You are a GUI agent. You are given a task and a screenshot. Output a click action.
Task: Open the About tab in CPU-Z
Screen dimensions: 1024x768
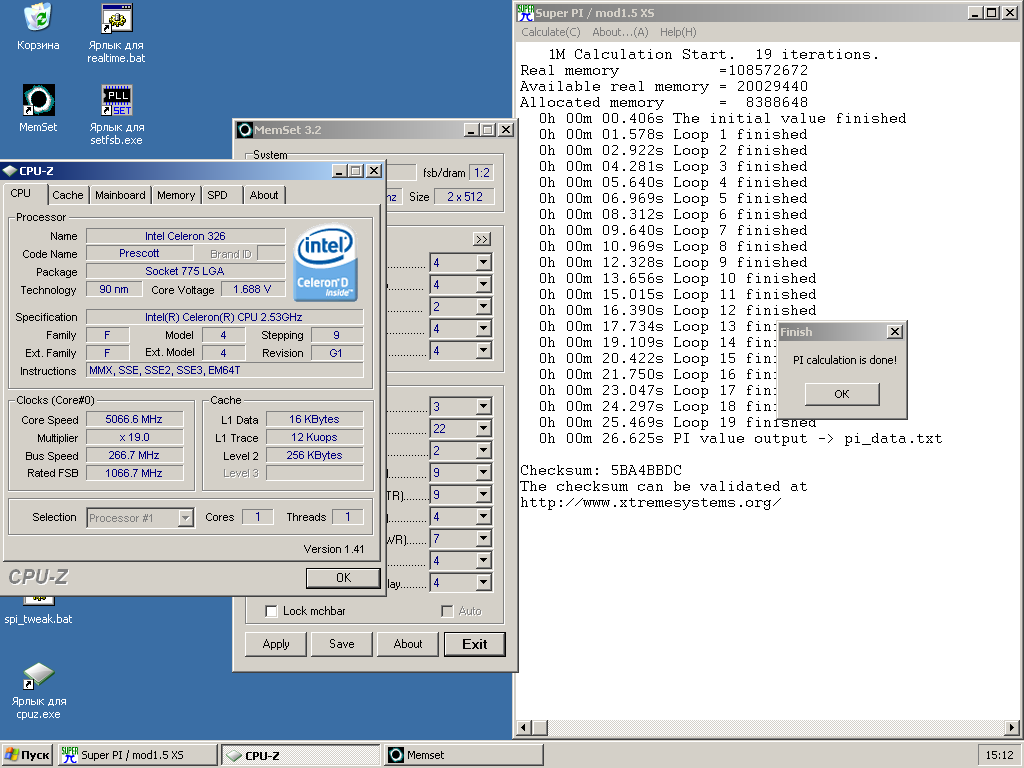tap(264, 195)
